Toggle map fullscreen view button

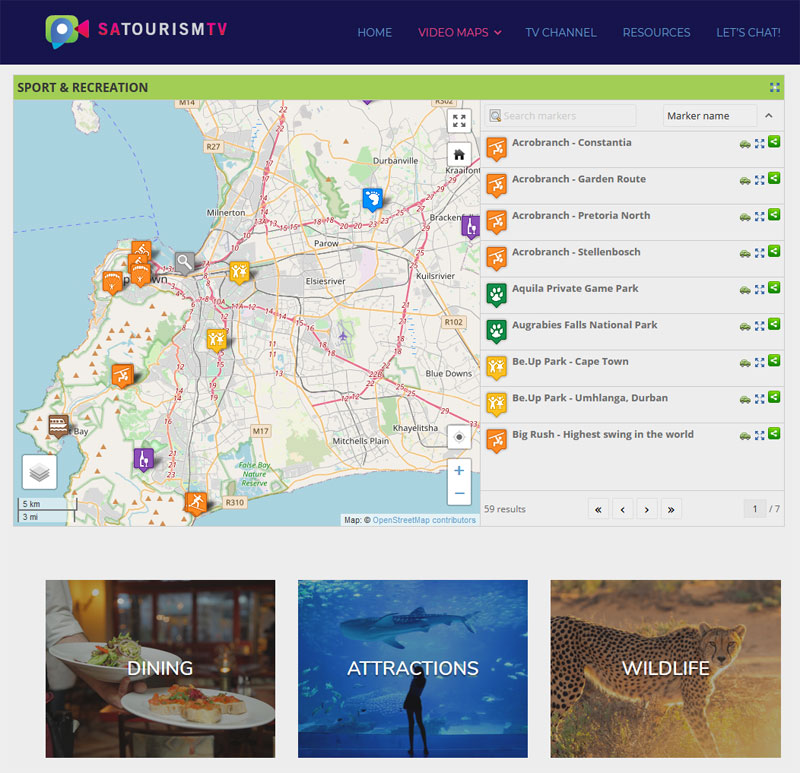459,121
